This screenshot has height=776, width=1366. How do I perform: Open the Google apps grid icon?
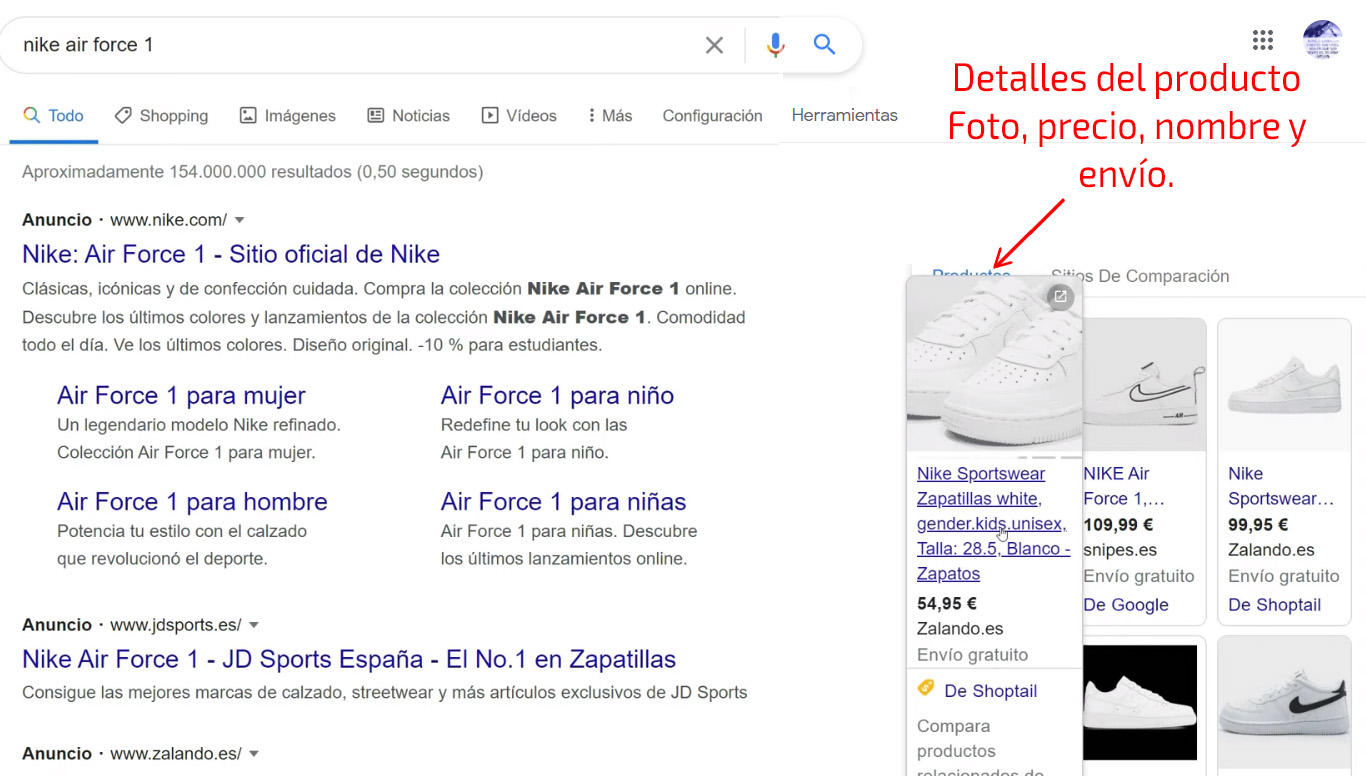click(1263, 40)
